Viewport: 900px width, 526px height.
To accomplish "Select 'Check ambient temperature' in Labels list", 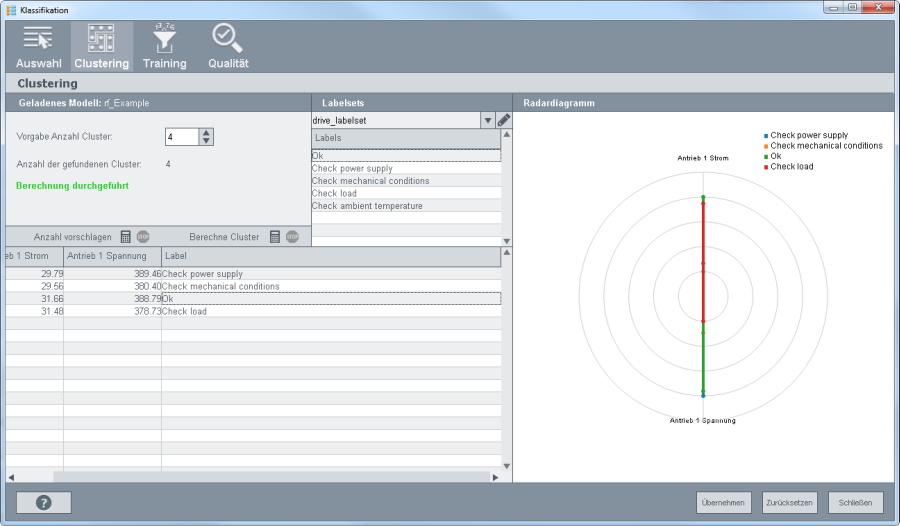I will pos(367,206).
